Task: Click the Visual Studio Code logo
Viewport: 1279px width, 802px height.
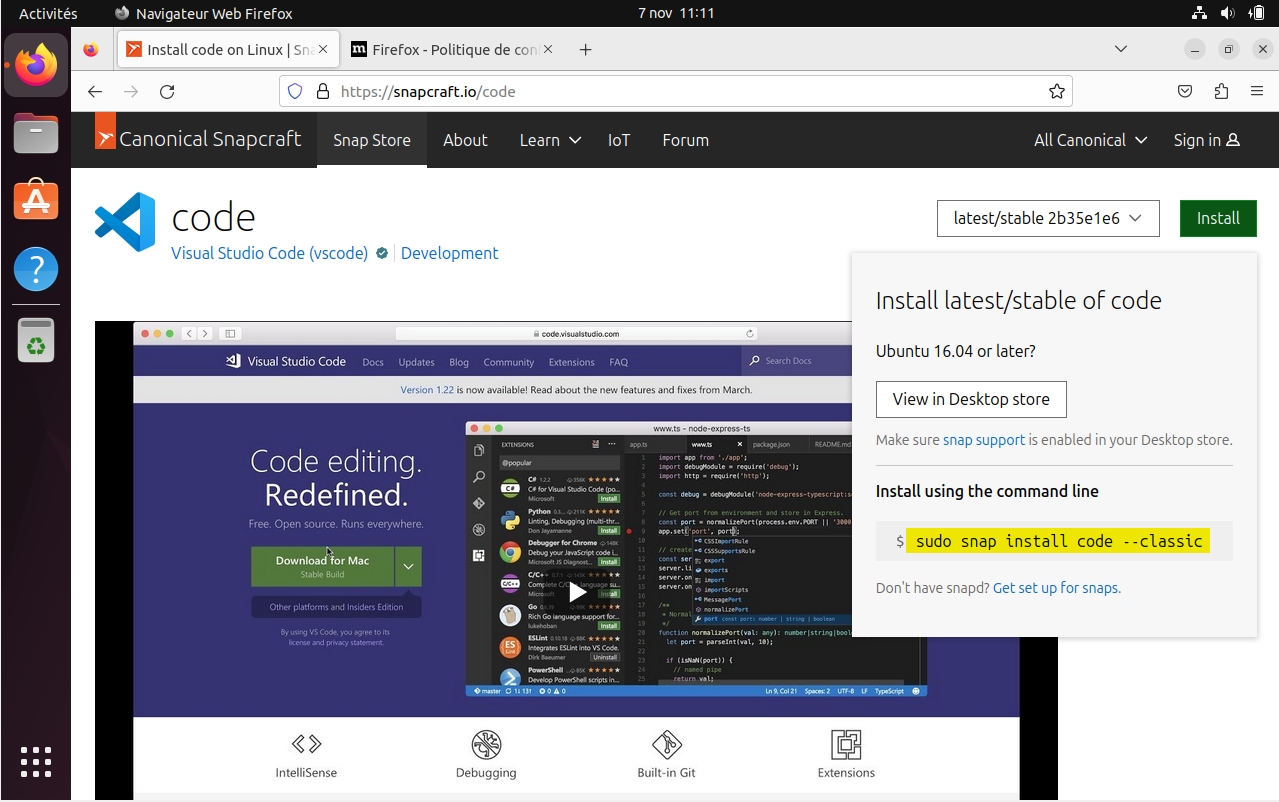Action: 125,221
